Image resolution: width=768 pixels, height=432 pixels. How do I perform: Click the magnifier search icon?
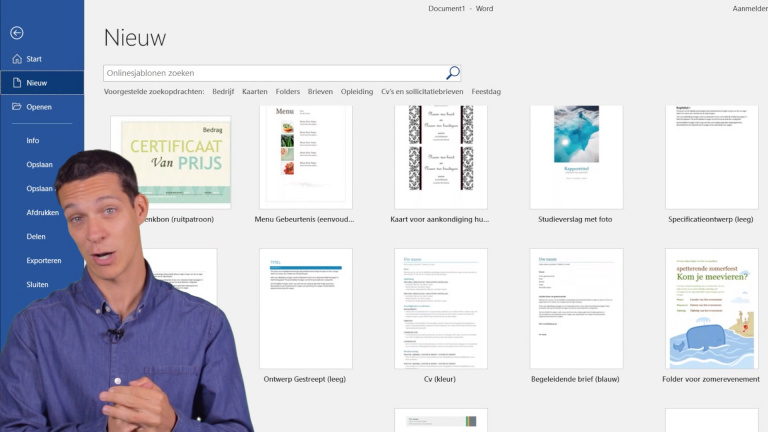pyautogui.click(x=452, y=73)
